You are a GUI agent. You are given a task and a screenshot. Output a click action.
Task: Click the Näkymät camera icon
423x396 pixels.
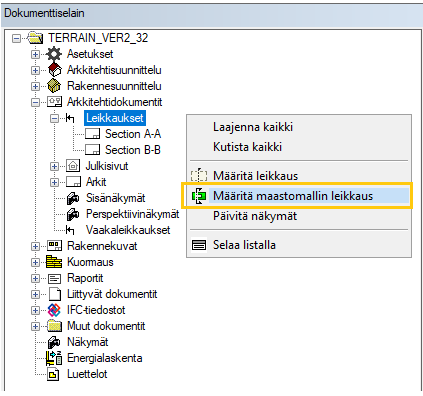(54, 342)
